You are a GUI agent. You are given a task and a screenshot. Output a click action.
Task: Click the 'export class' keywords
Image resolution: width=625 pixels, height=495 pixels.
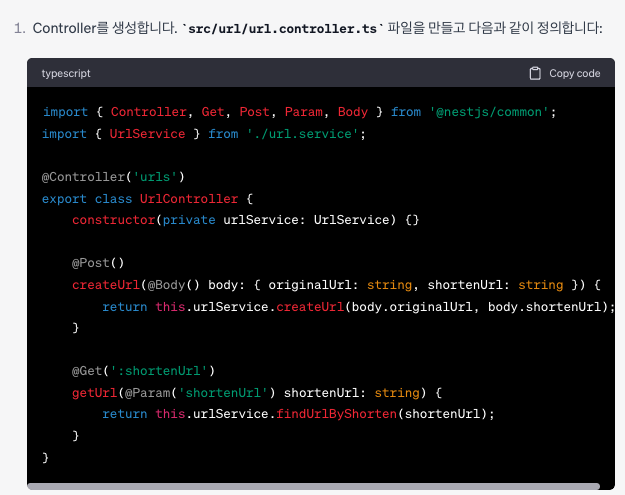(x=87, y=198)
